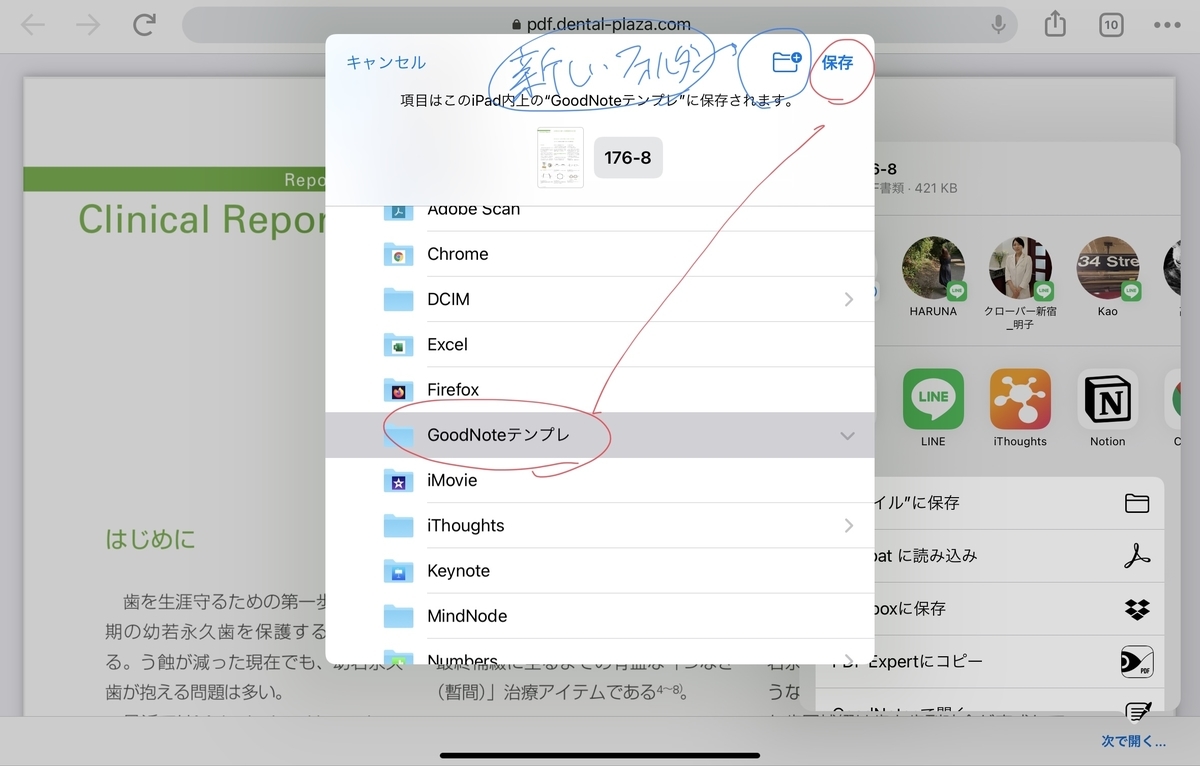1200x766 pixels.
Task: Tap the LINE app icon
Action: [x=932, y=399]
